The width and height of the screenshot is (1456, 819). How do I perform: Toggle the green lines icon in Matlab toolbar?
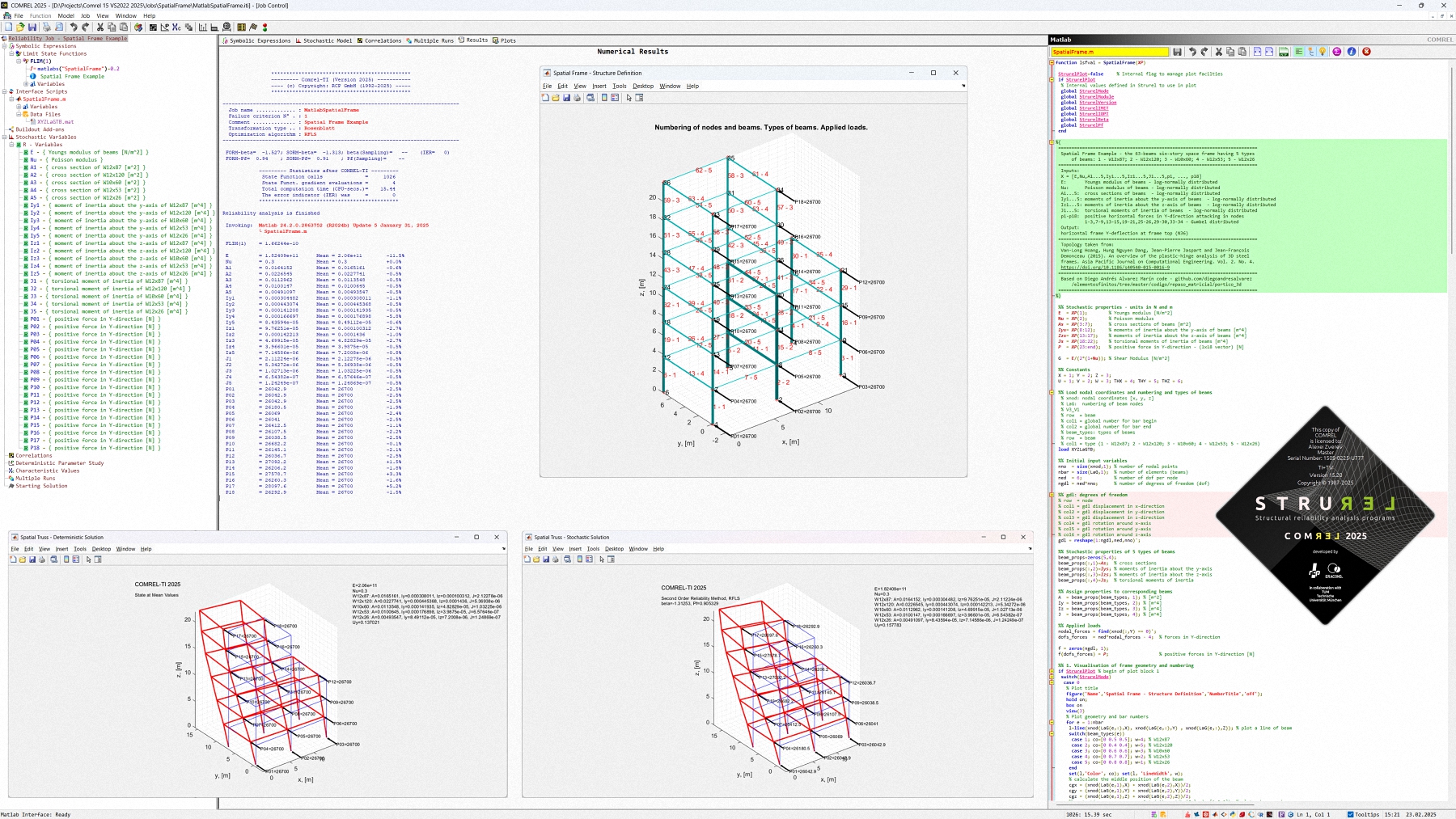tap(1298, 52)
